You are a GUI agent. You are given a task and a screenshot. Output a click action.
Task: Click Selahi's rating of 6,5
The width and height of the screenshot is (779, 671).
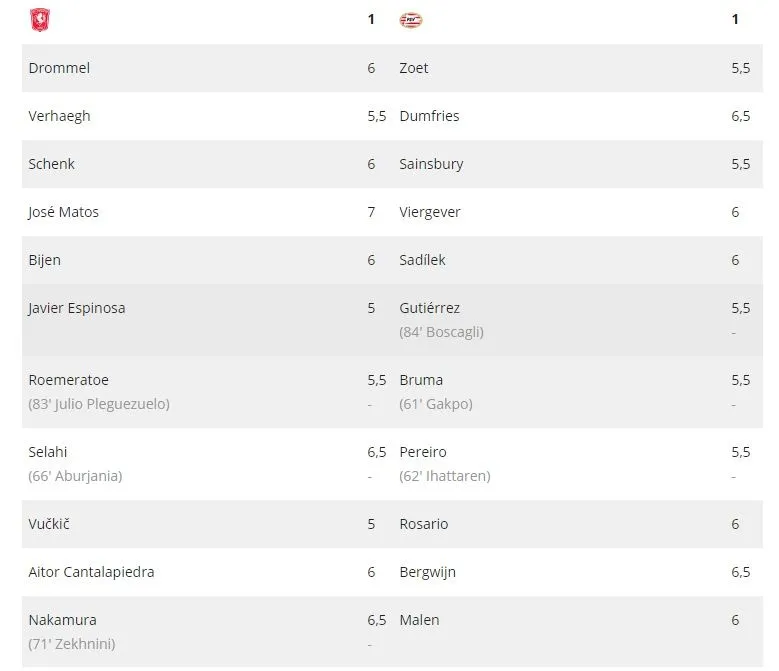pyautogui.click(x=376, y=452)
